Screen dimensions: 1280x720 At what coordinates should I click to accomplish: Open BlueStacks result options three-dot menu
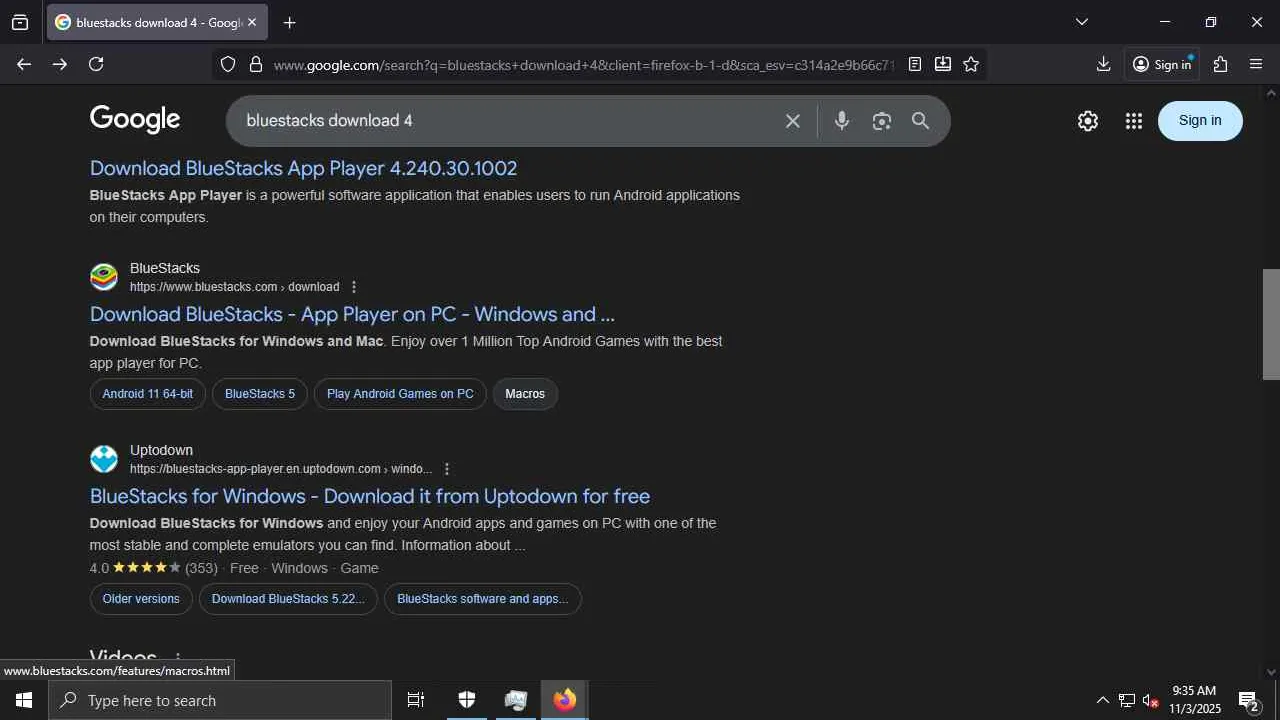[x=354, y=287]
